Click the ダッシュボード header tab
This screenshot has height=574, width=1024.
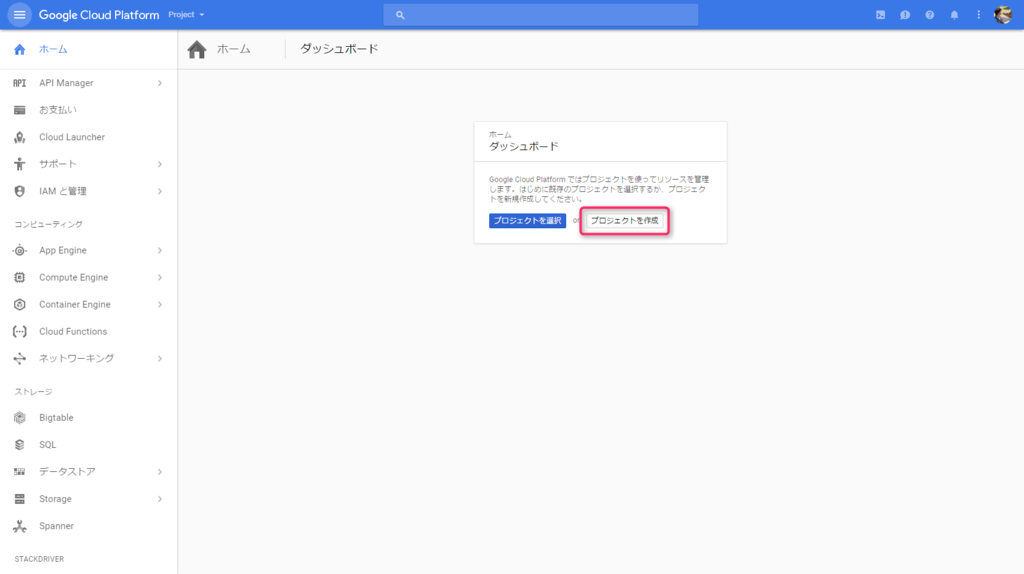pos(339,49)
